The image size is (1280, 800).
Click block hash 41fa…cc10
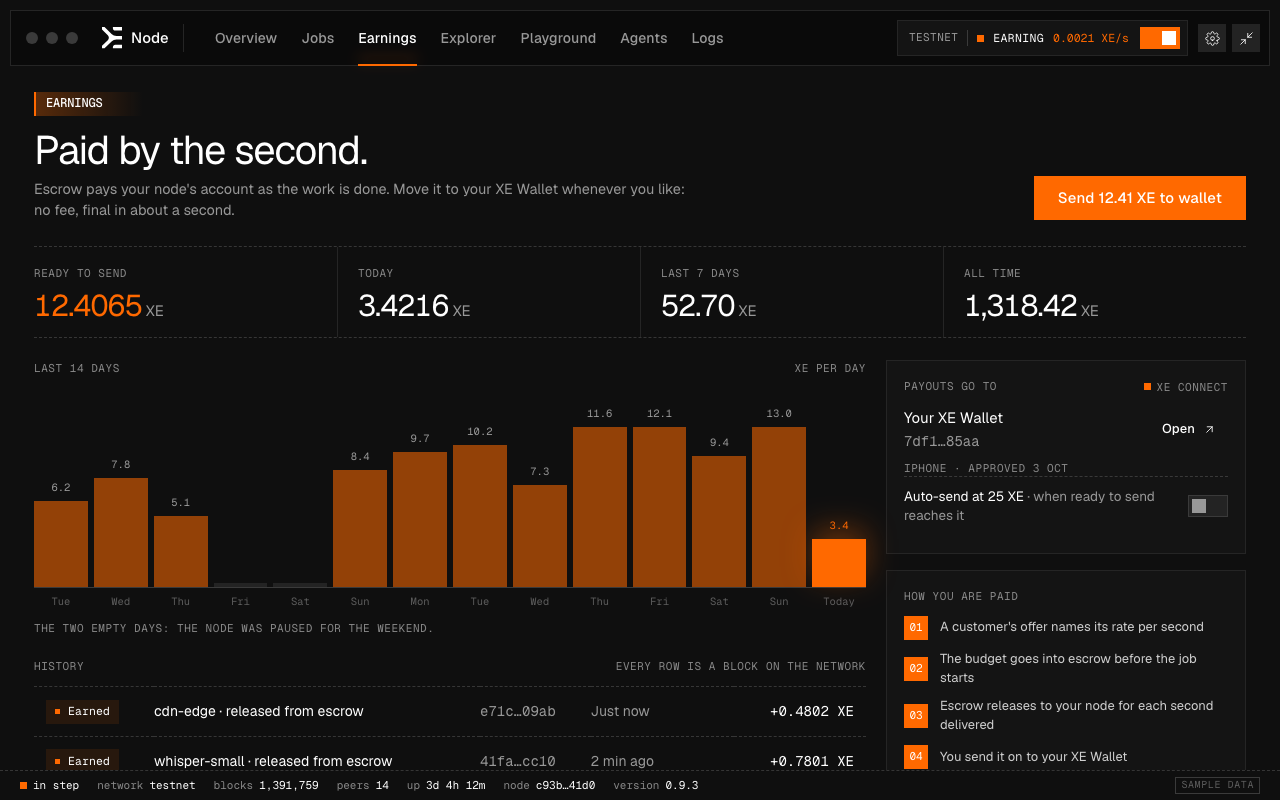(518, 761)
